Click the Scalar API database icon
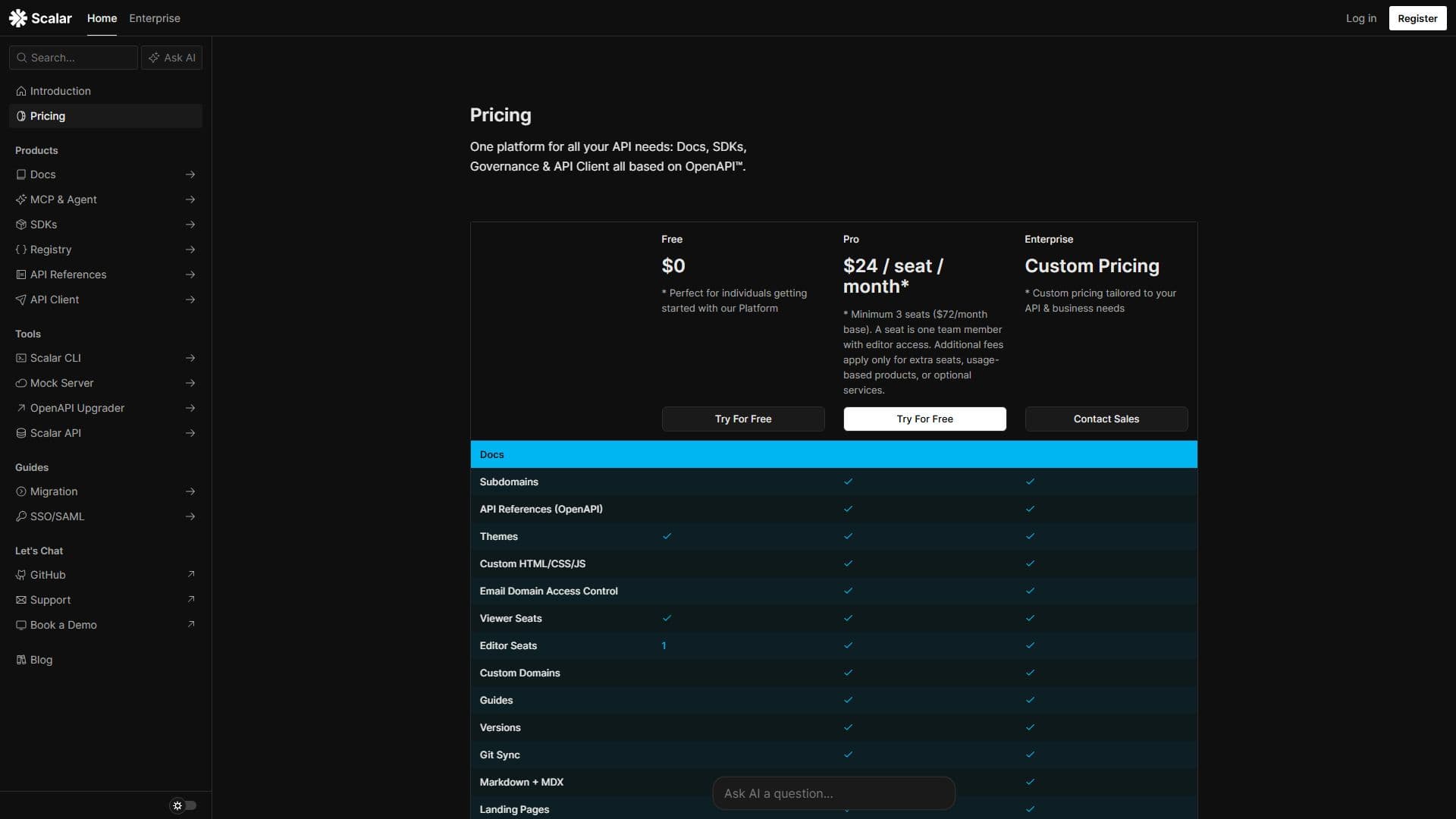1456x819 pixels. (x=21, y=433)
